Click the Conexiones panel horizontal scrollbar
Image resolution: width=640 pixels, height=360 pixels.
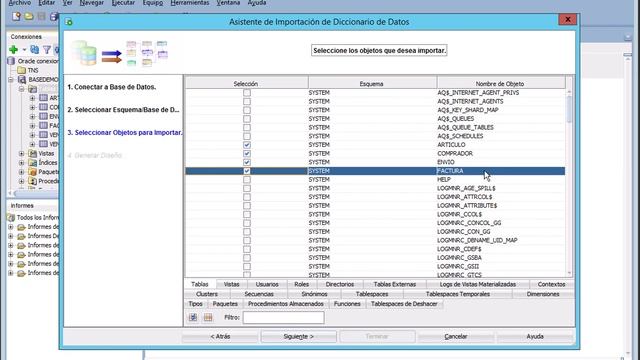coord(36,193)
